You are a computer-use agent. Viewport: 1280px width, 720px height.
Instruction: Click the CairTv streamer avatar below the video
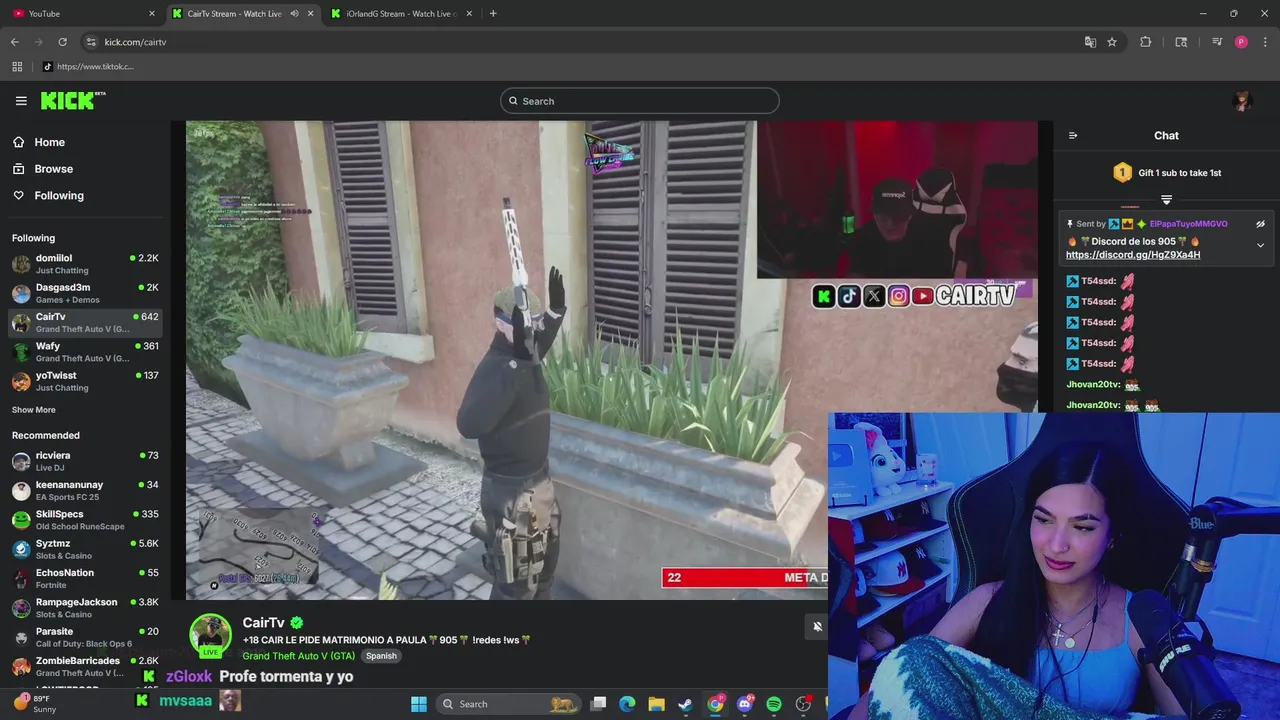[x=210, y=636]
